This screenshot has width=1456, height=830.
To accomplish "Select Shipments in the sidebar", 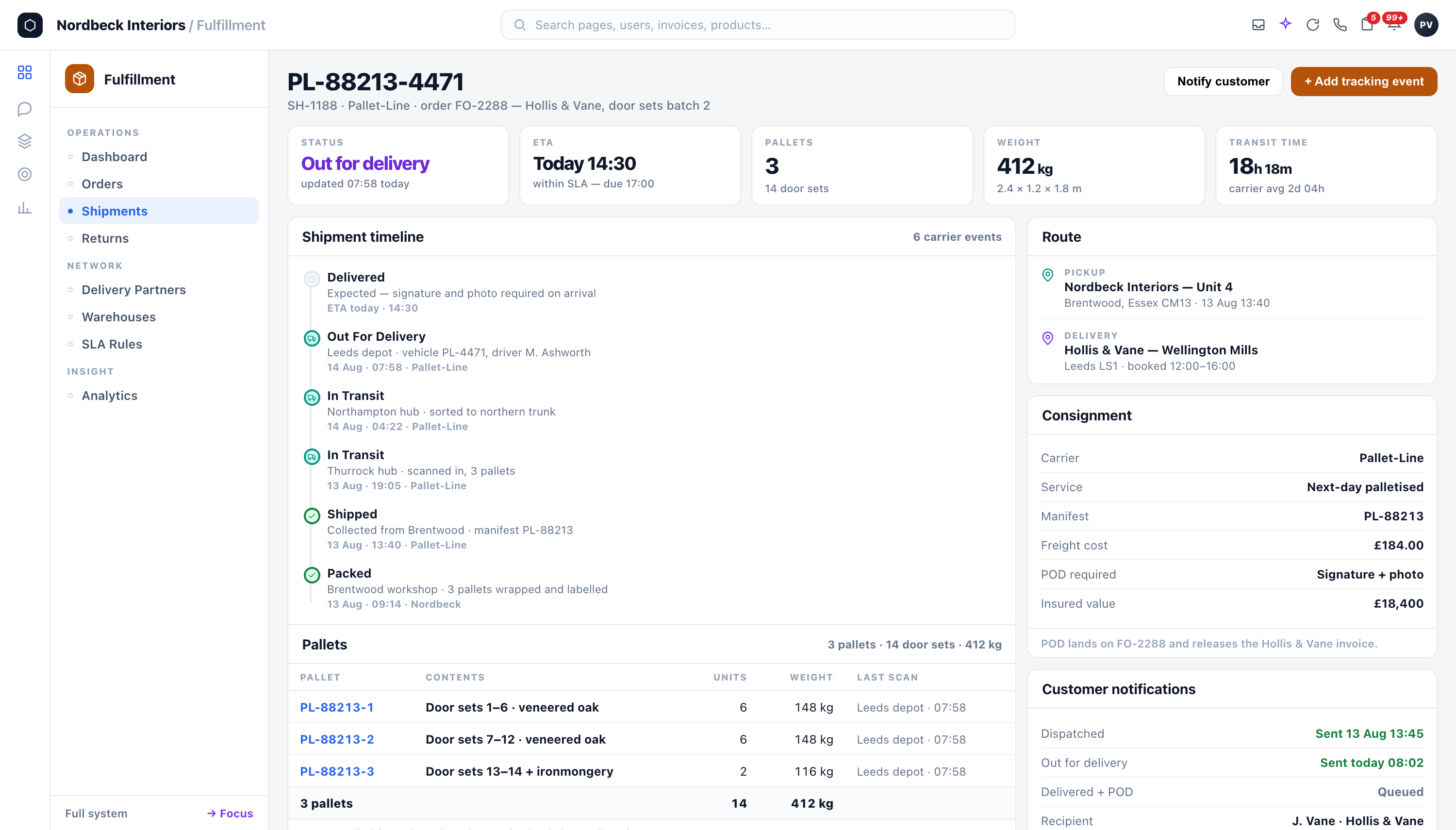I will [x=159, y=211].
